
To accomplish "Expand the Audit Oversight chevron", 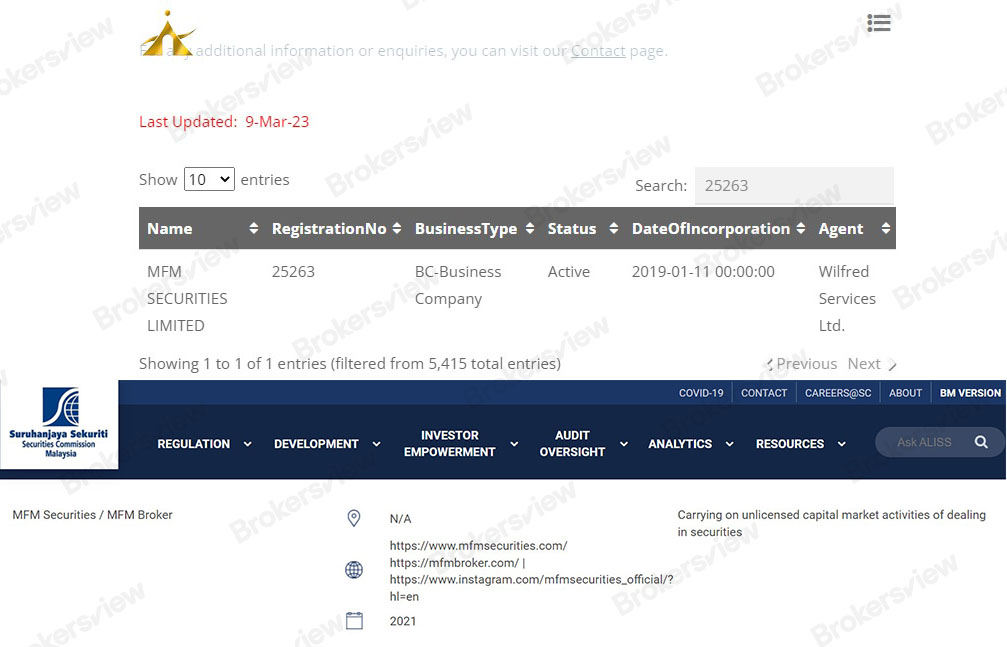I will pos(624,444).
